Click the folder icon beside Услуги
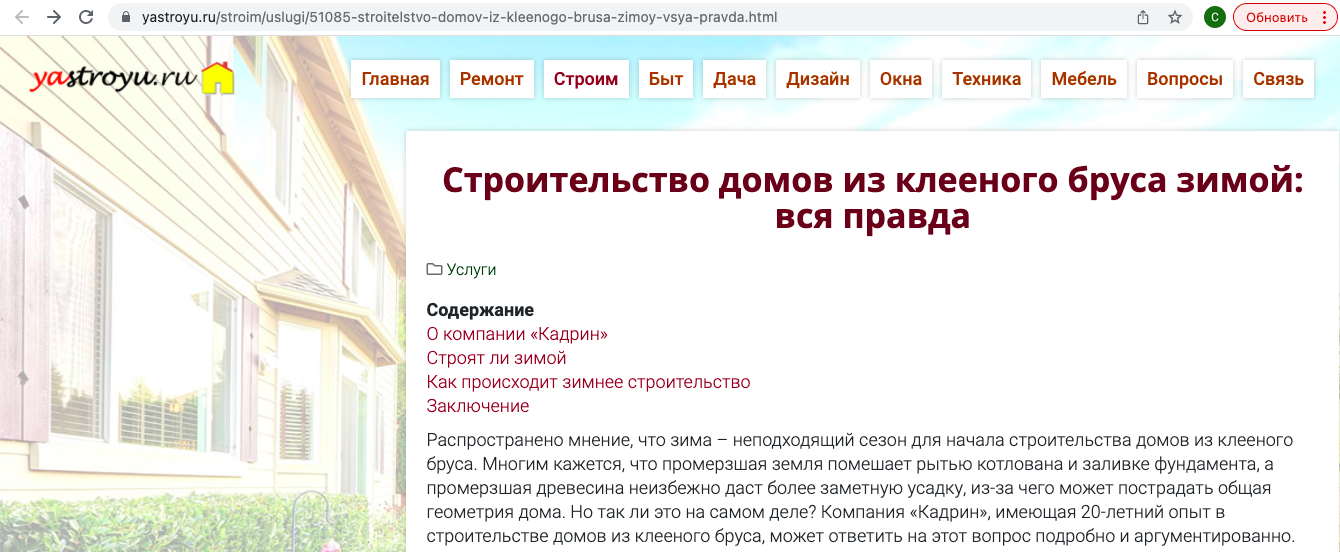The image size is (1340, 552). (x=434, y=269)
